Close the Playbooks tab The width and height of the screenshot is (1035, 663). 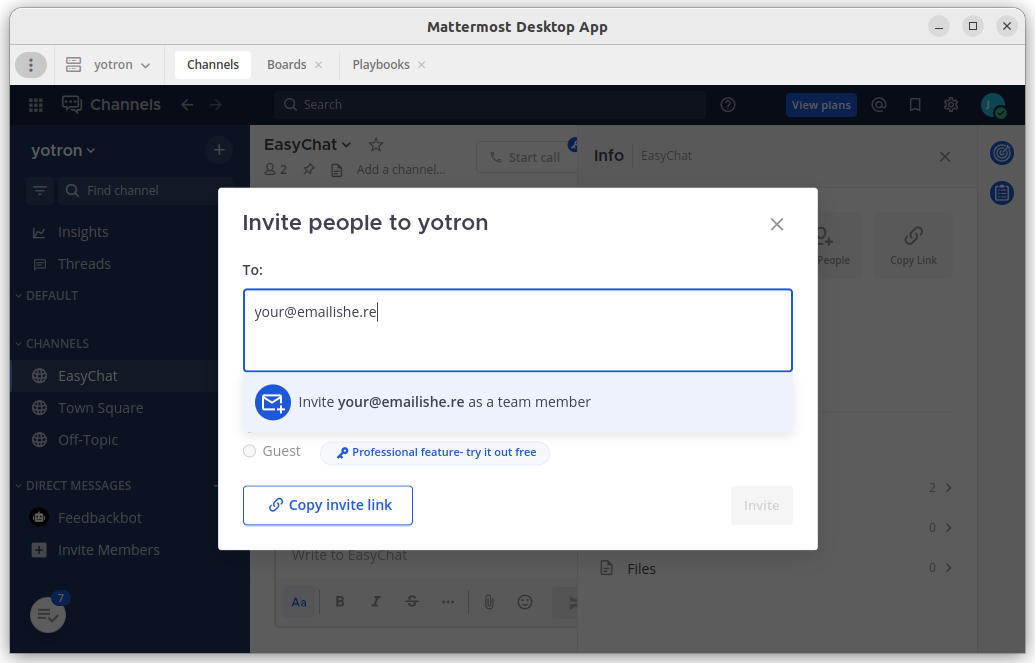(422, 65)
